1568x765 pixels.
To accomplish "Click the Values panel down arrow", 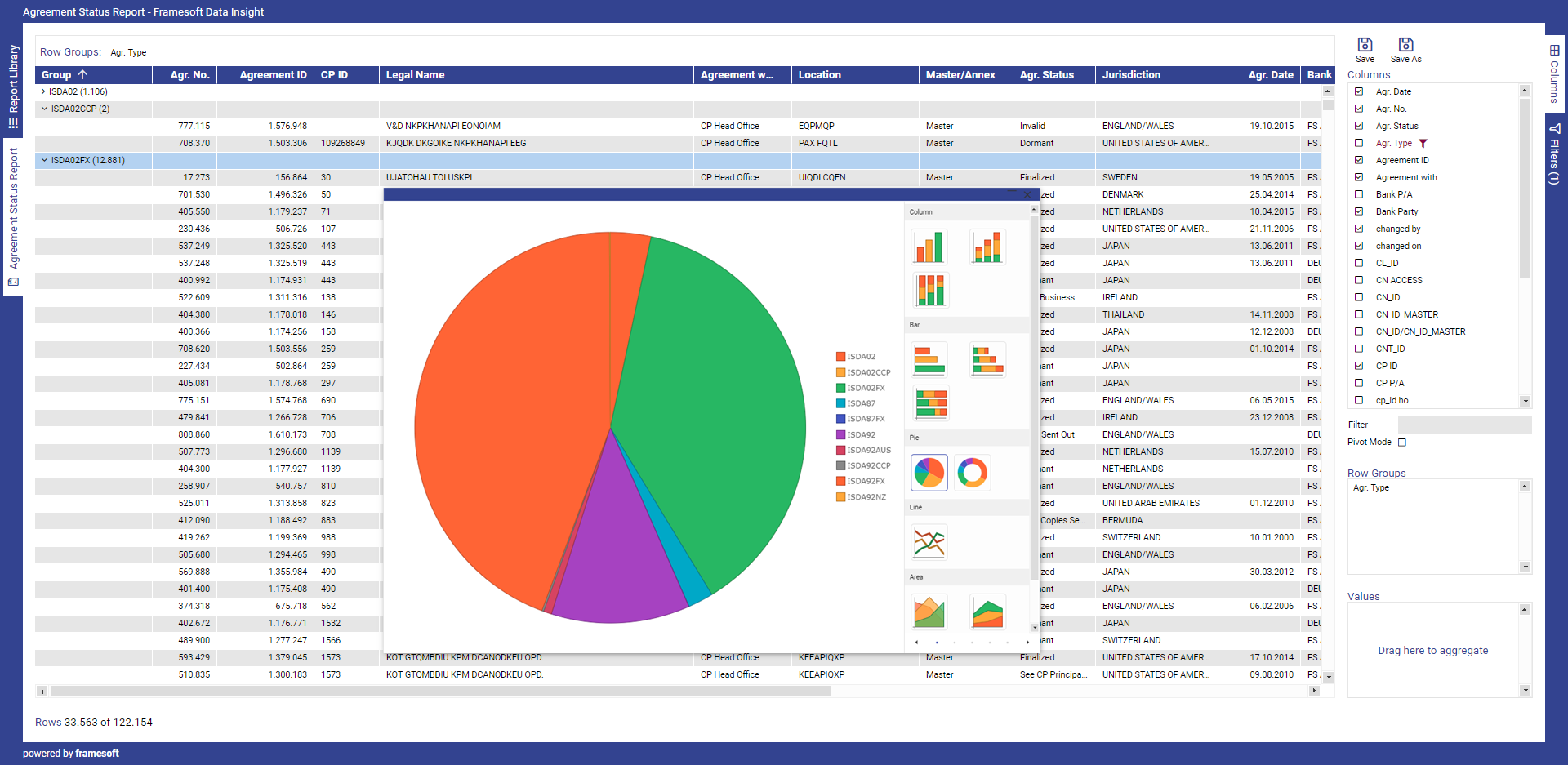I will coord(1525,691).
